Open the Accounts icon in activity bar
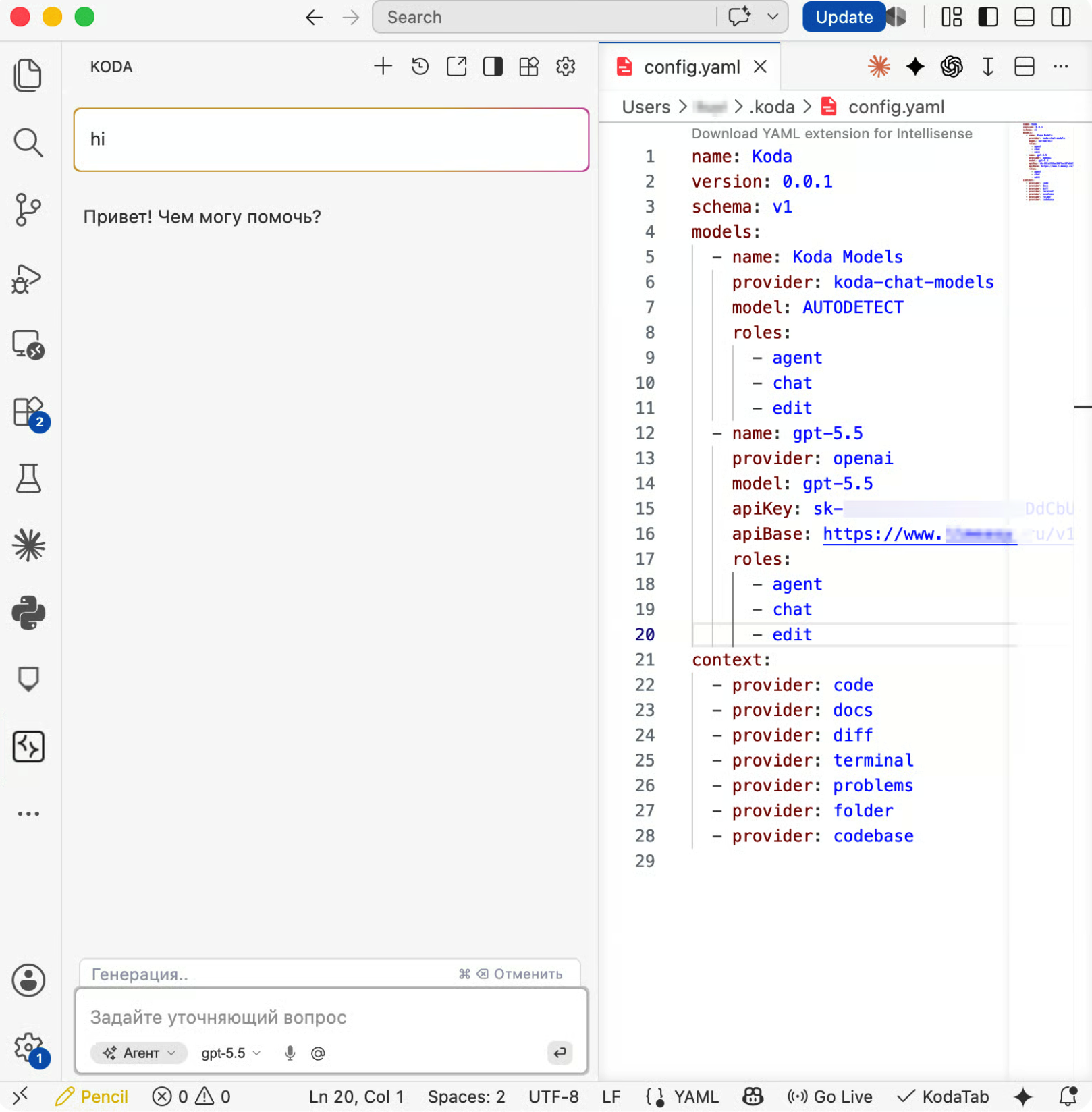1092x1112 pixels. [x=28, y=980]
